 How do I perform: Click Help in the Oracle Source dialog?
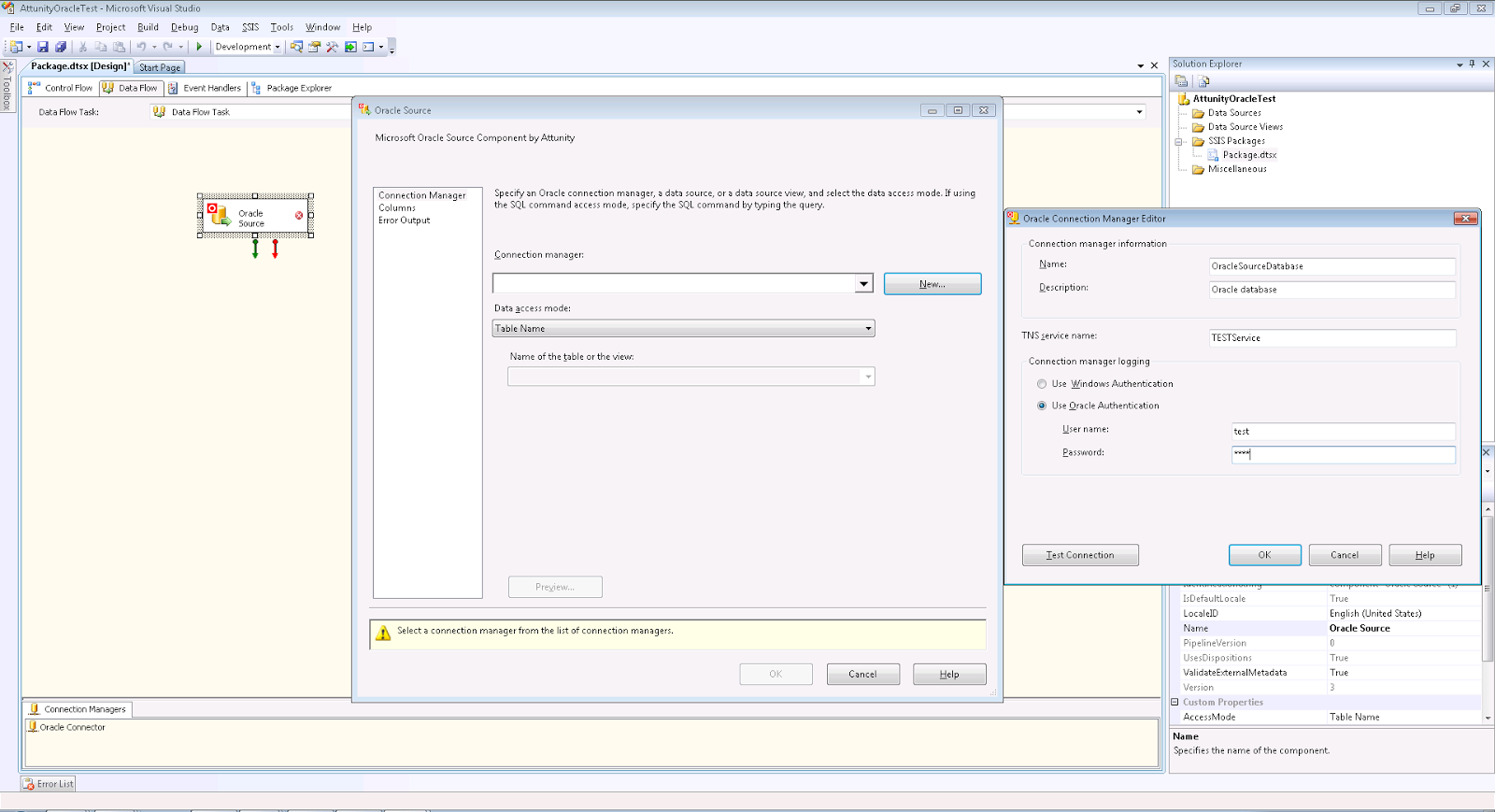(x=949, y=674)
